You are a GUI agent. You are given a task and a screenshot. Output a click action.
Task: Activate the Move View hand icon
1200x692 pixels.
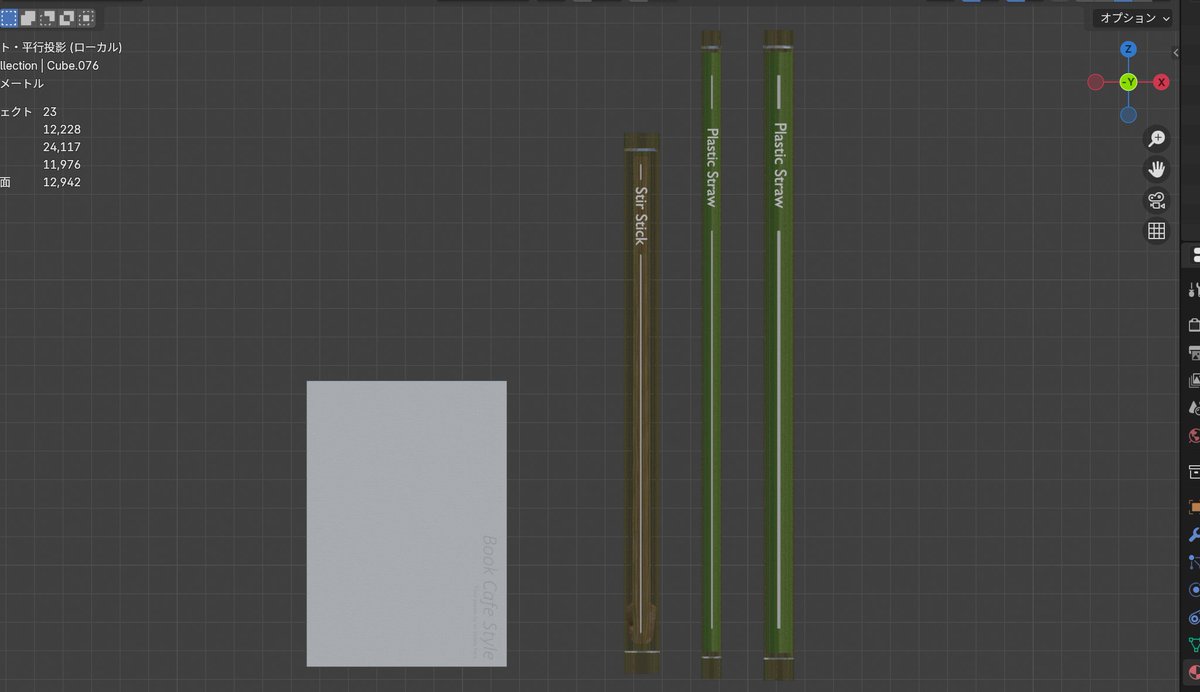[x=1156, y=168]
